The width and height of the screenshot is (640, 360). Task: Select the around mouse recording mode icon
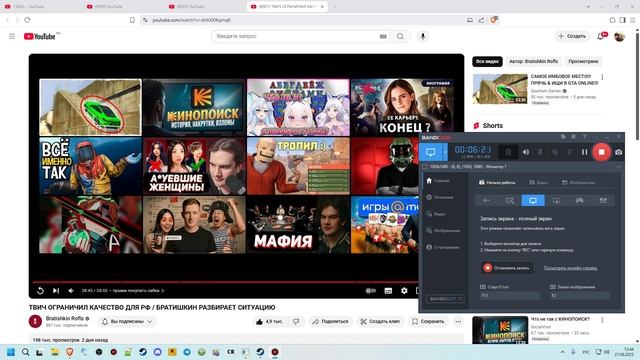coord(556,200)
